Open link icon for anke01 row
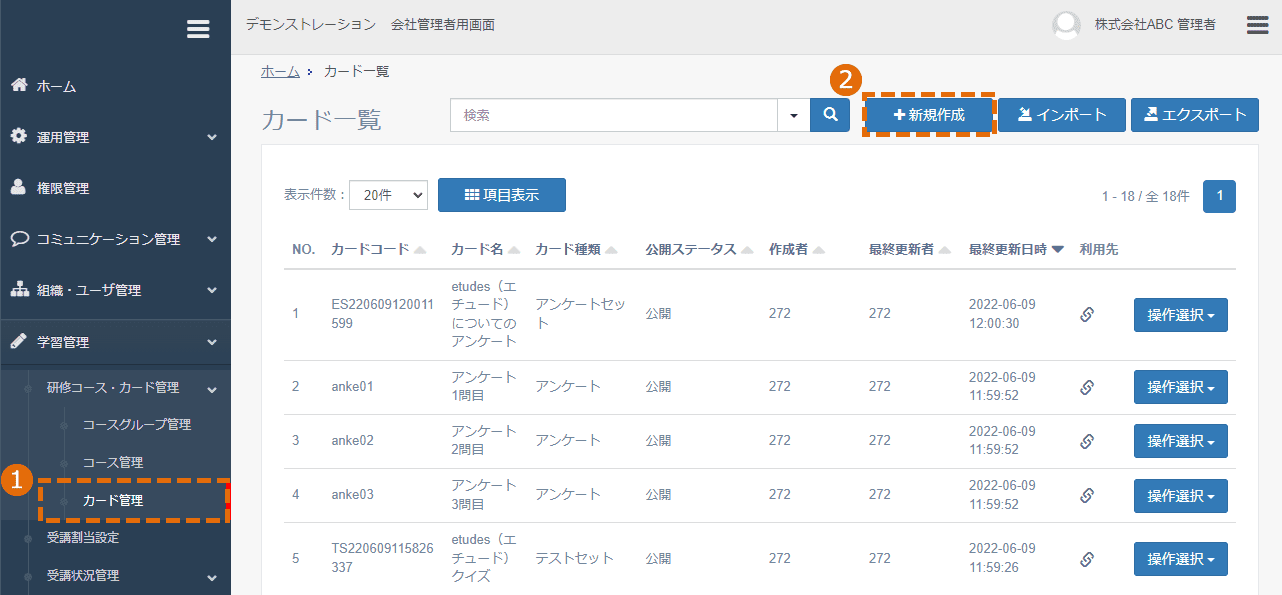 tap(1087, 387)
